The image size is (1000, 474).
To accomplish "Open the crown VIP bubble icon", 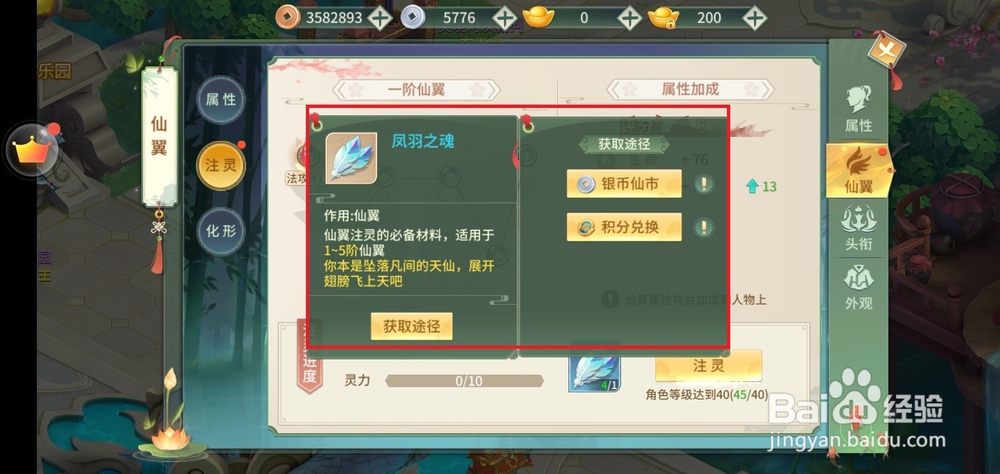I will (x=31, y=151).
